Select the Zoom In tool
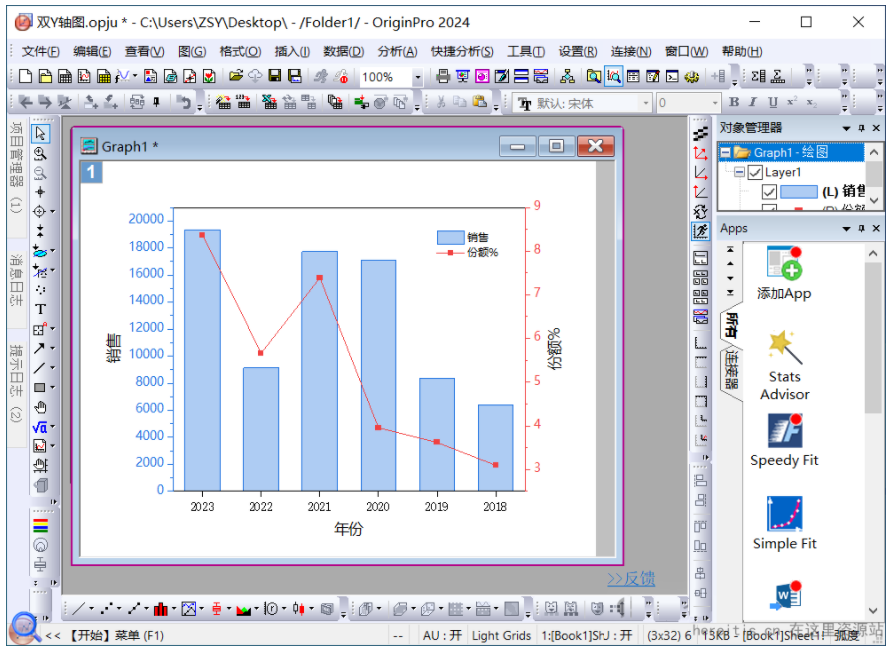Viewport: 891px width, 651px height. [x=40, y=153]
